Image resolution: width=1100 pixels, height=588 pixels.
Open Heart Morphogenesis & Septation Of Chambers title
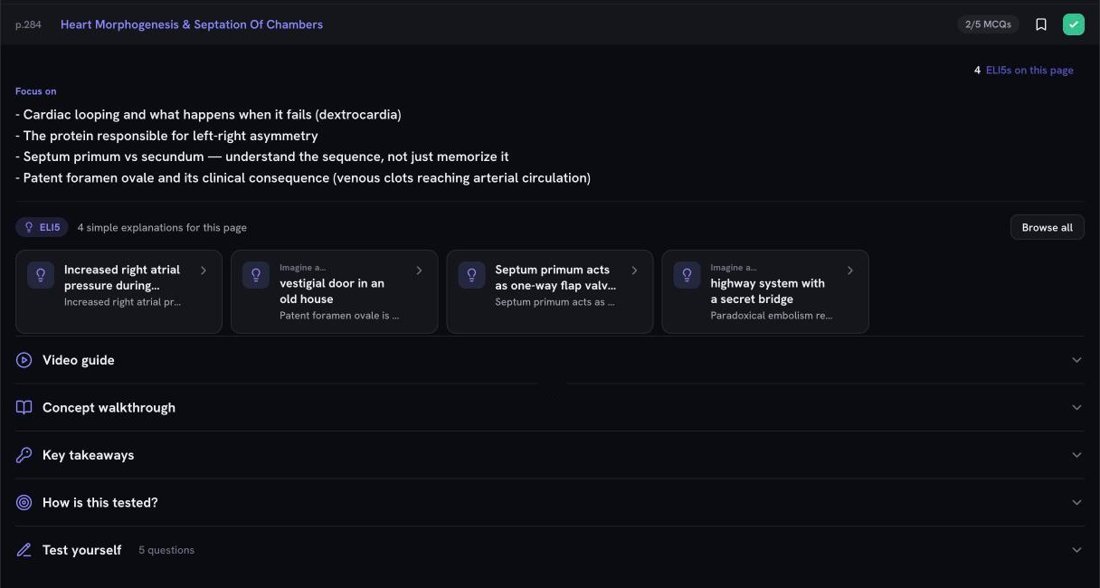[192, 25]
